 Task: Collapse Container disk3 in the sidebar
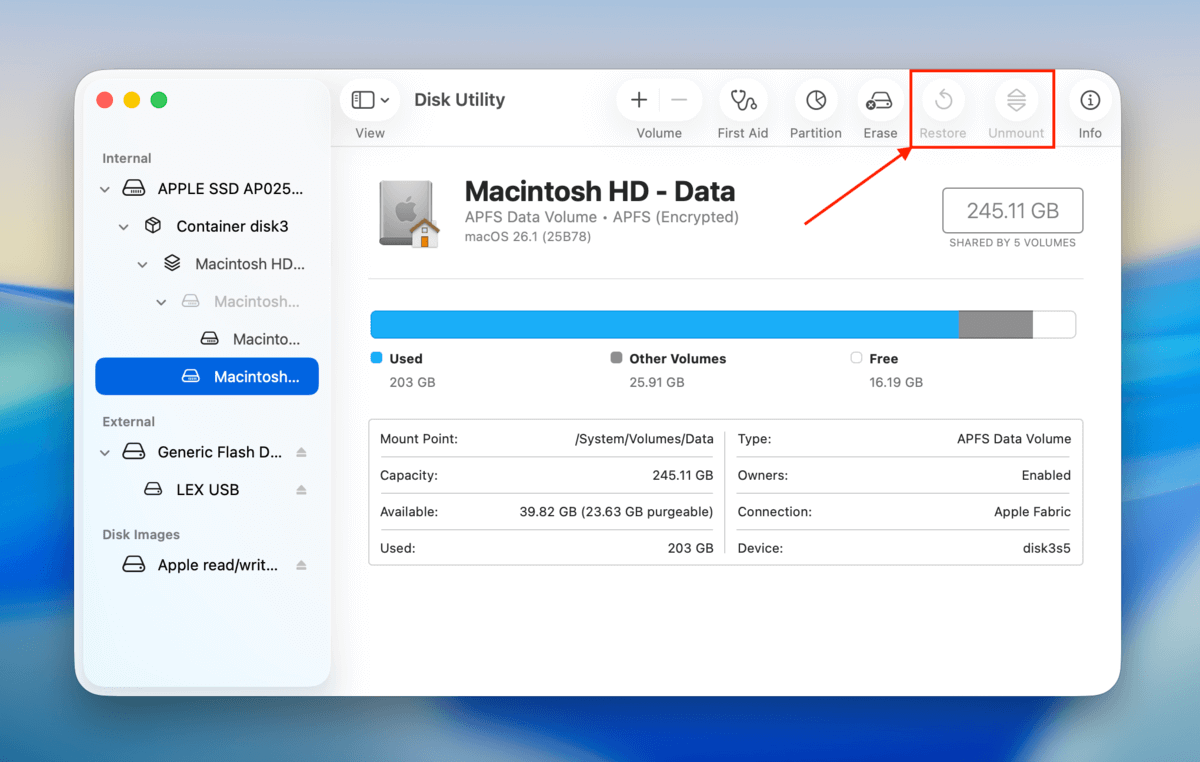click(123, 226)
